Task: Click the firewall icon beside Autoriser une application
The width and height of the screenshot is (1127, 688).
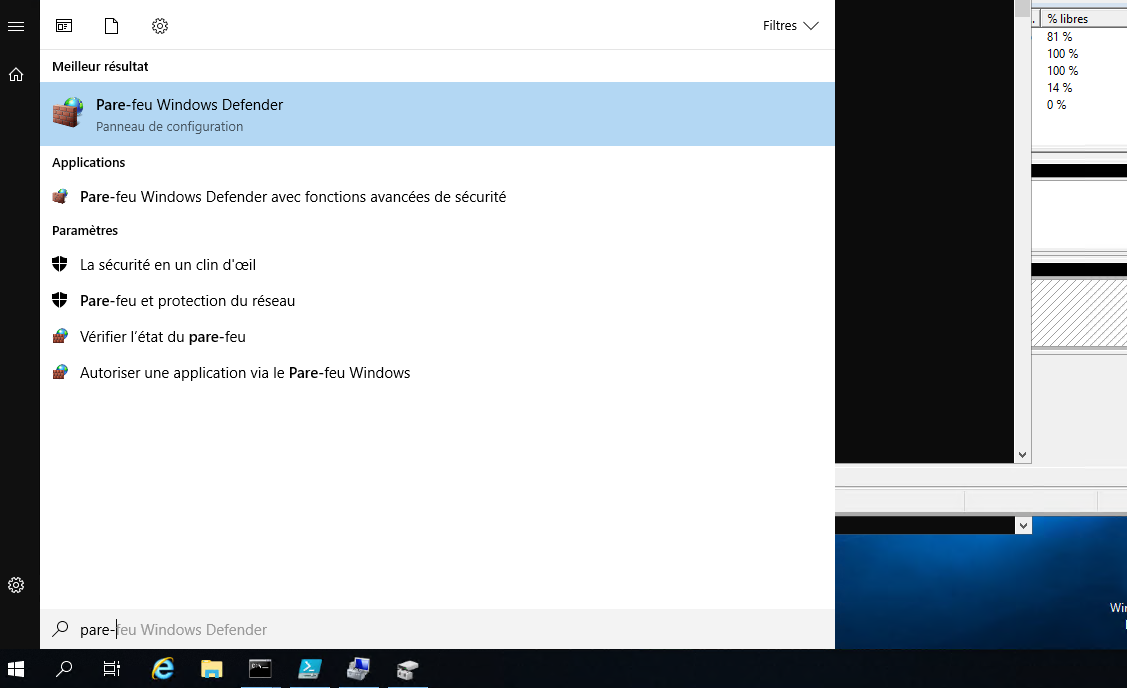Action: pos(60,372)
